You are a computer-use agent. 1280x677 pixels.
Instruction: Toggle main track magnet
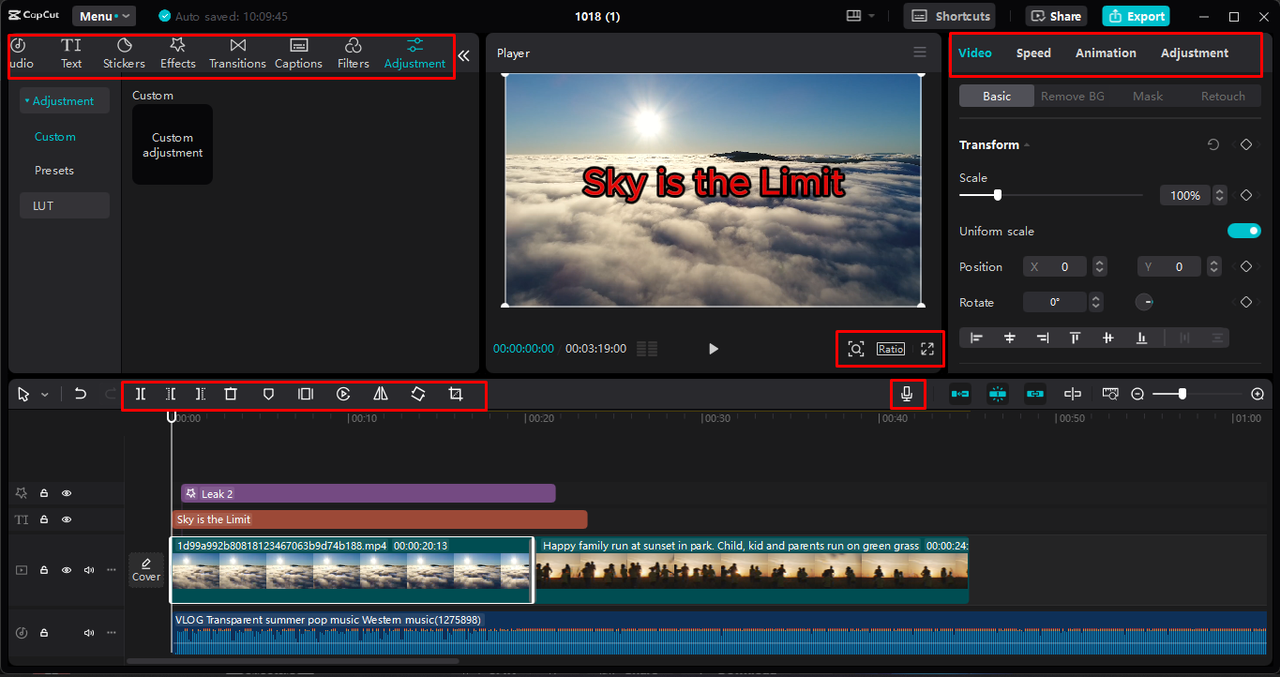click(x=960, y=394)
